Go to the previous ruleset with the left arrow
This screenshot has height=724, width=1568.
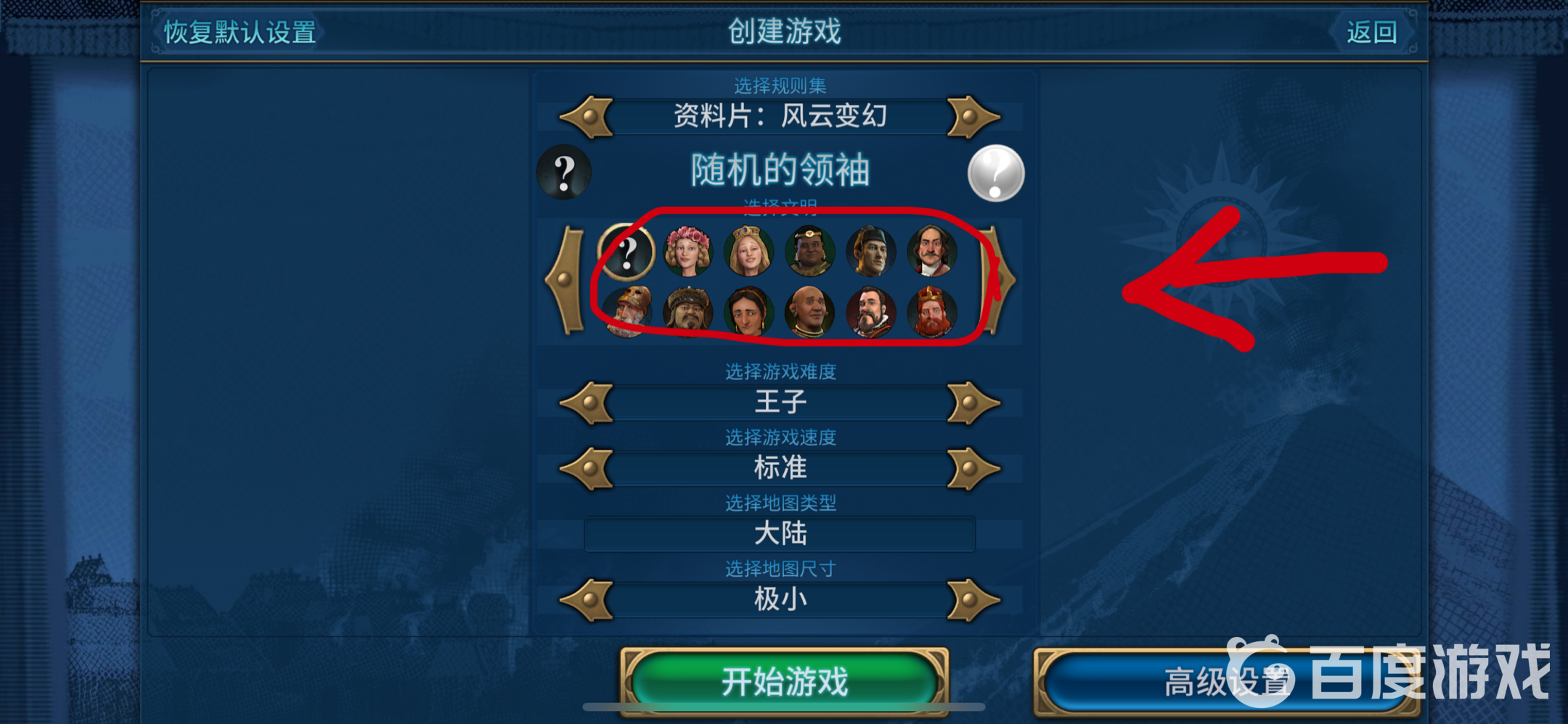click(588, 117)
